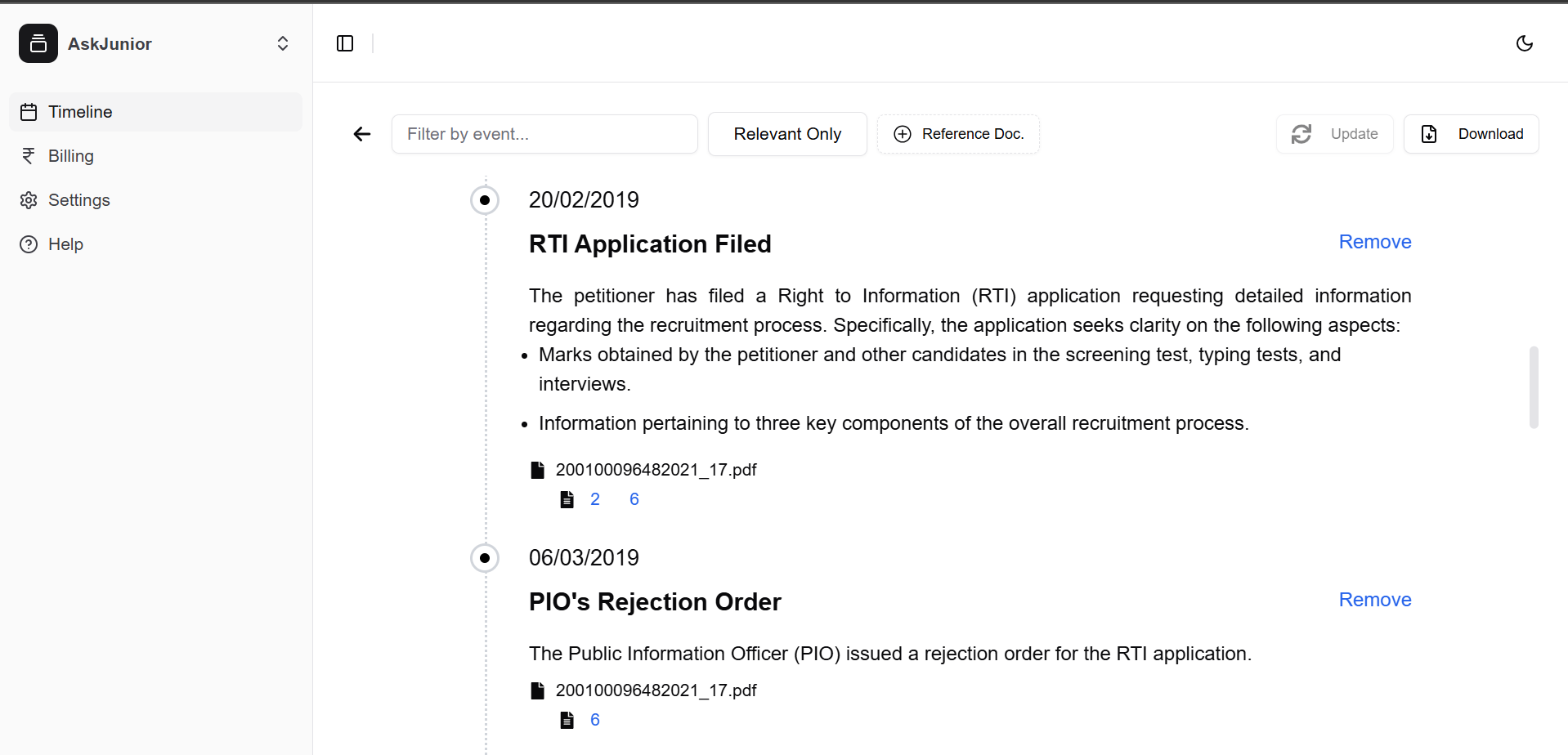1568x755 pixels.
Task: Toggle the Relevant Only filter
Action: coord(786,134)
